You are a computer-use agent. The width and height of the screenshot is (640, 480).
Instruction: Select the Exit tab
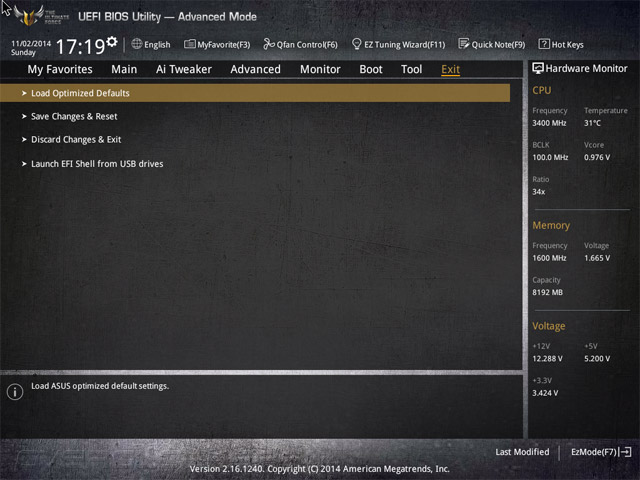click(451, 69)
